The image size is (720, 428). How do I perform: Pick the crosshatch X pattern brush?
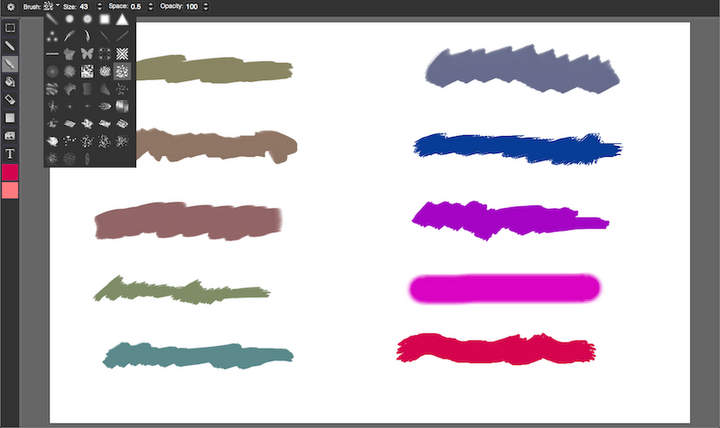(x=122, y=54)
